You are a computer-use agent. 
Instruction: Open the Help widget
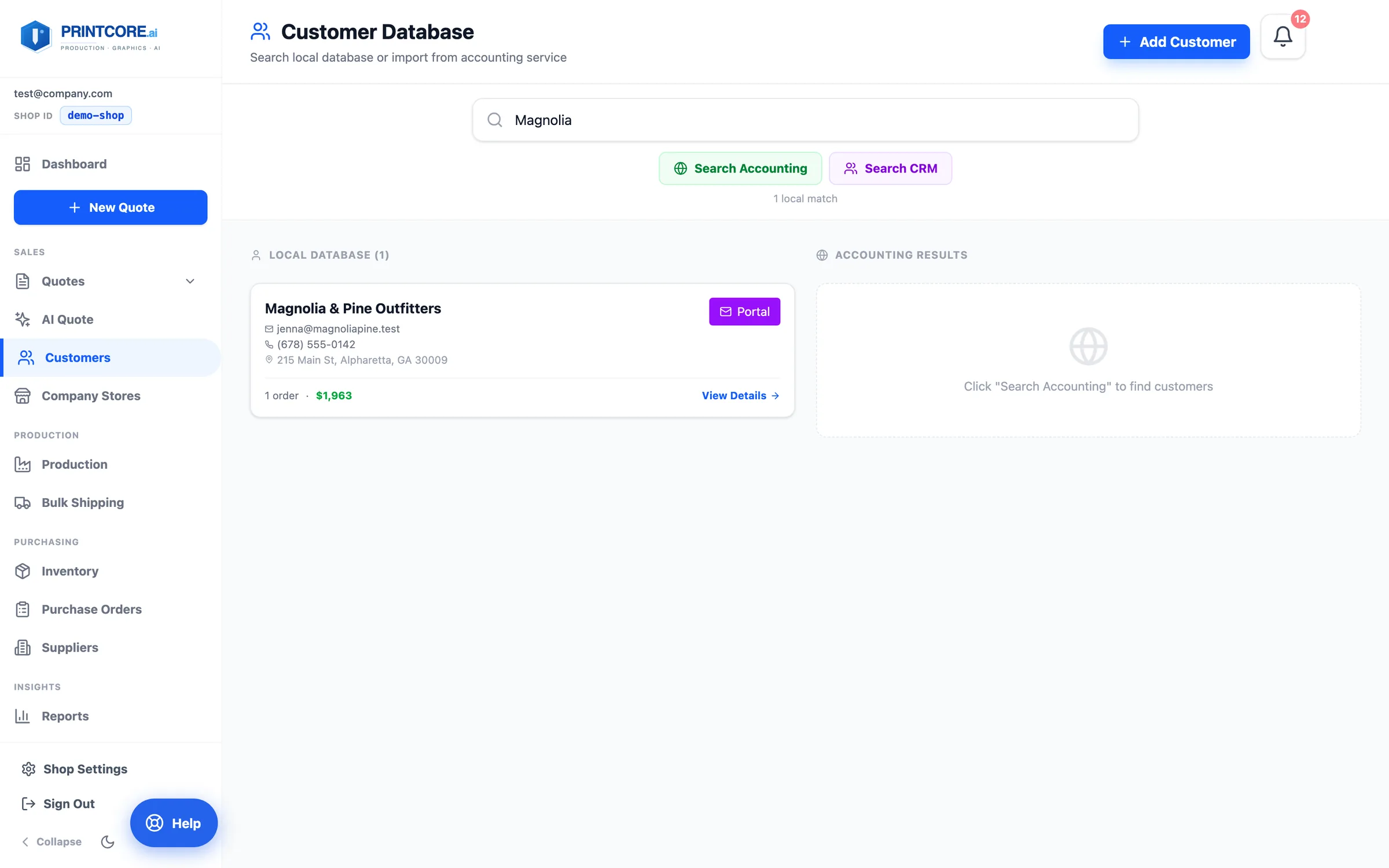pyautogui.click(x=174, y=823)
